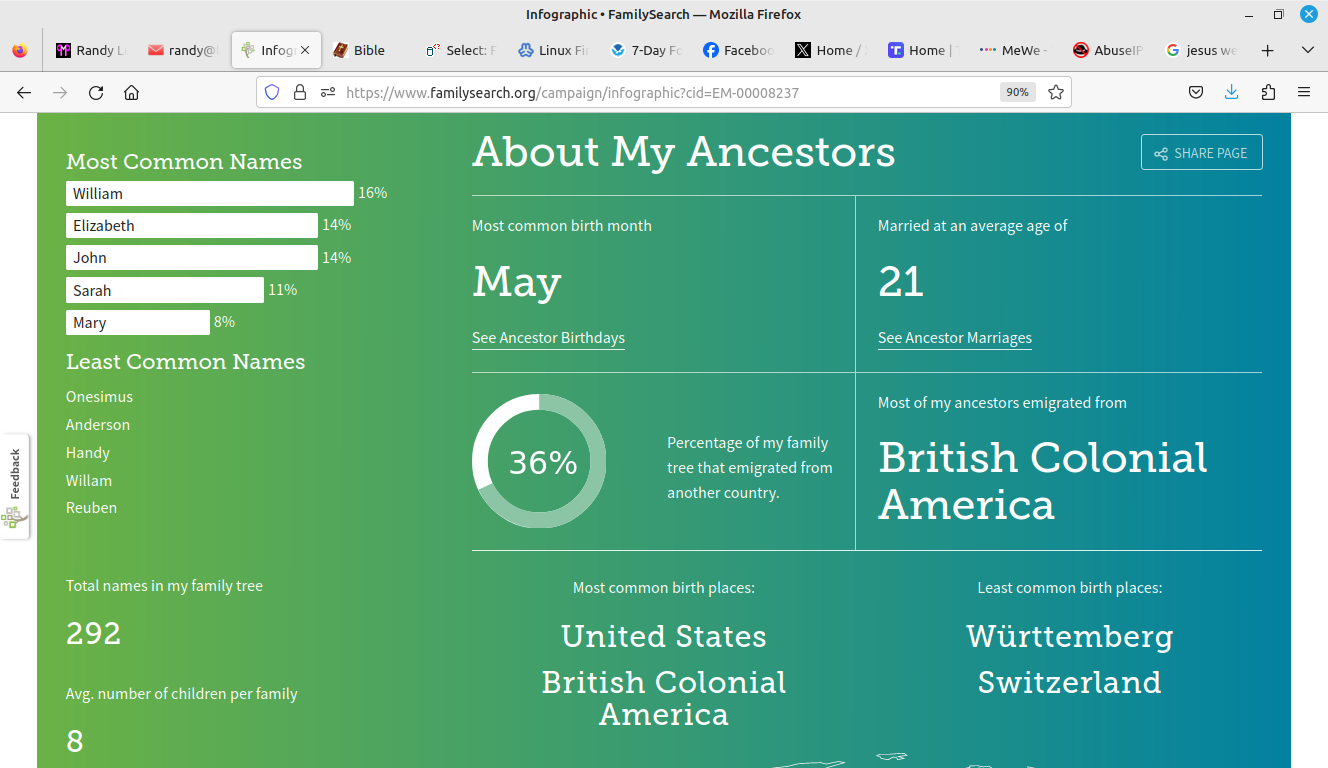Open the Downloads panel icon

[1231, 93]
